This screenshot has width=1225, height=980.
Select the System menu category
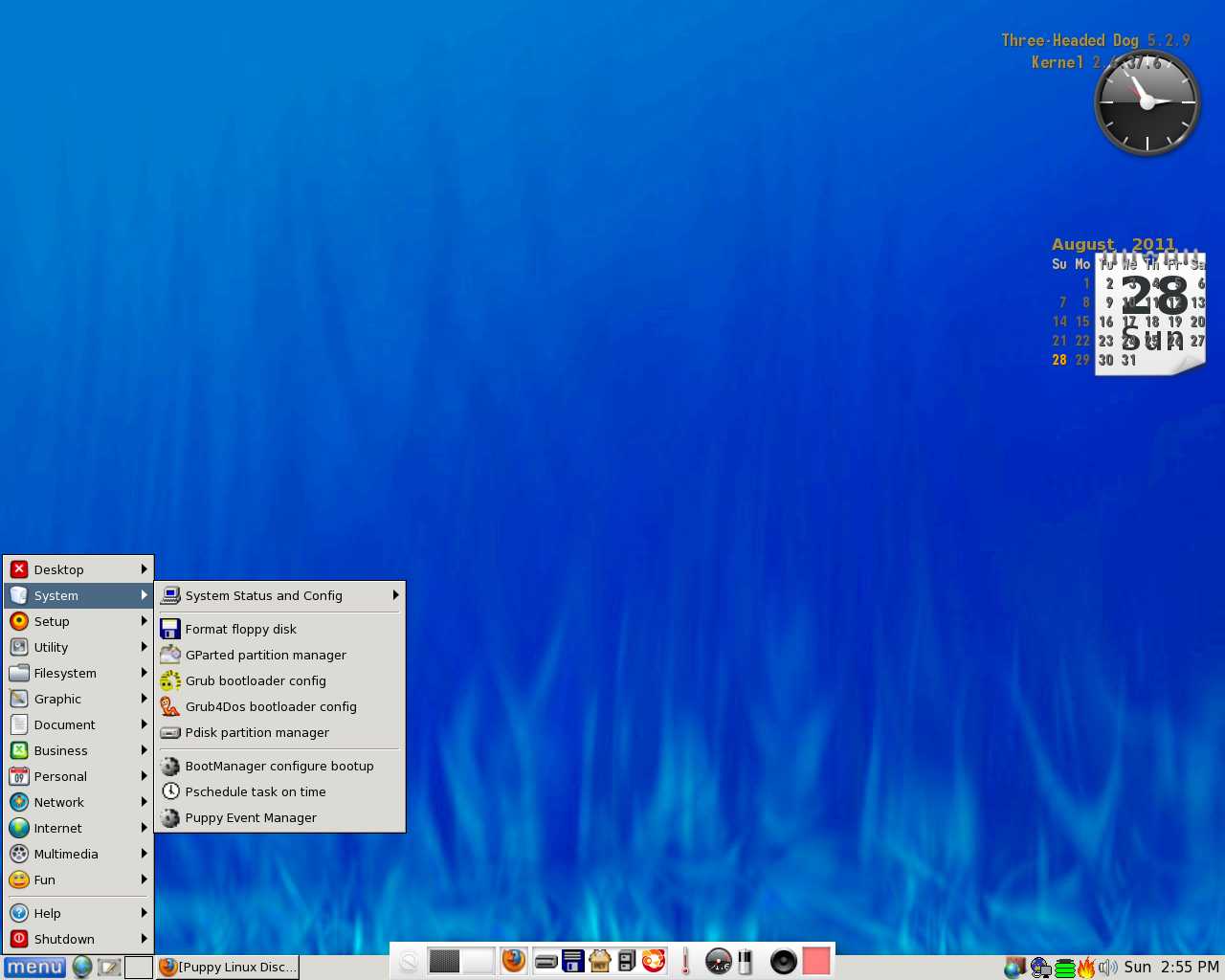click(x=78, y=595)
